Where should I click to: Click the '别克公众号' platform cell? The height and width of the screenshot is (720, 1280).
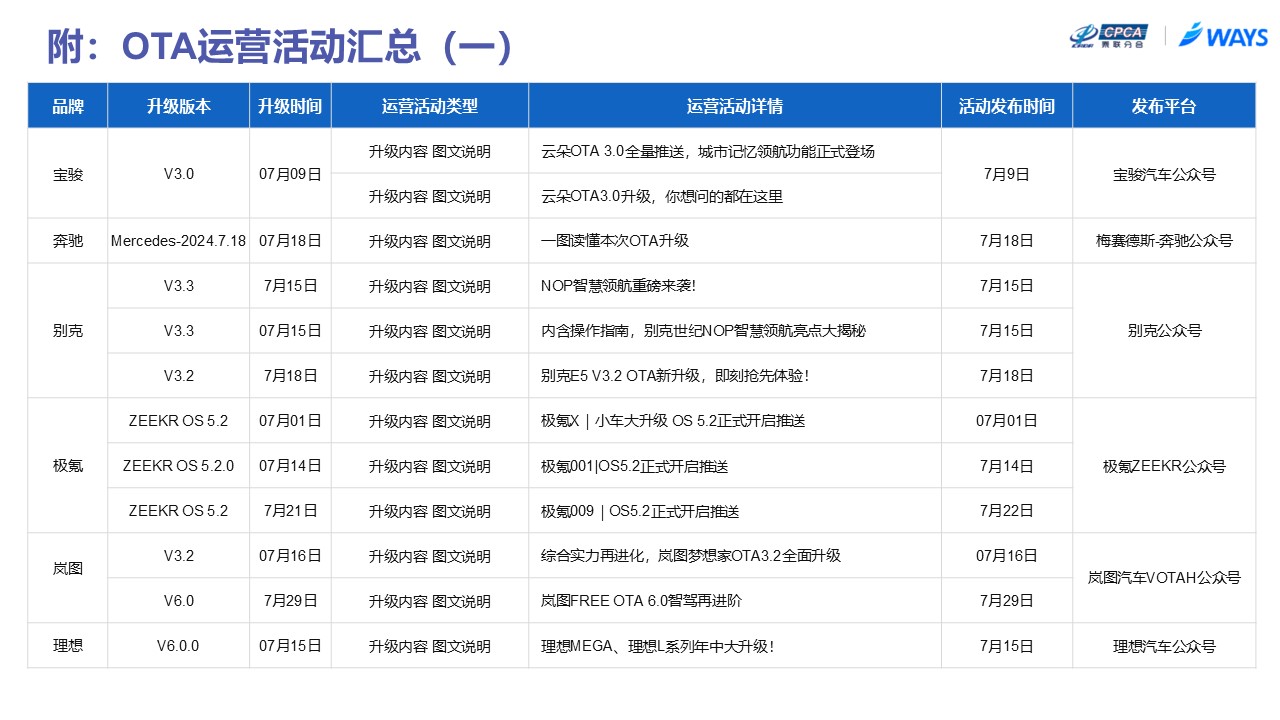point(1164,331)
